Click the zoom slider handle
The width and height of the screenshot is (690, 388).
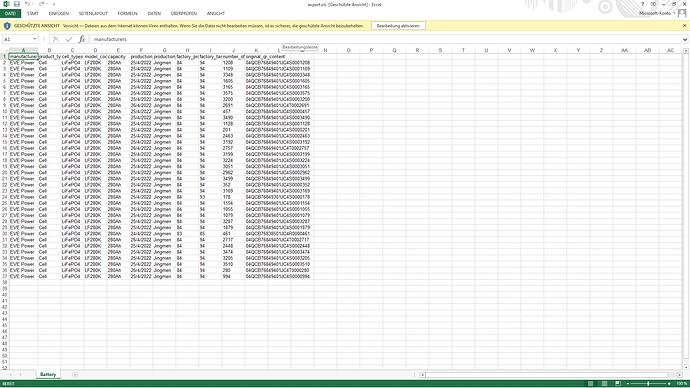point(648,384)
